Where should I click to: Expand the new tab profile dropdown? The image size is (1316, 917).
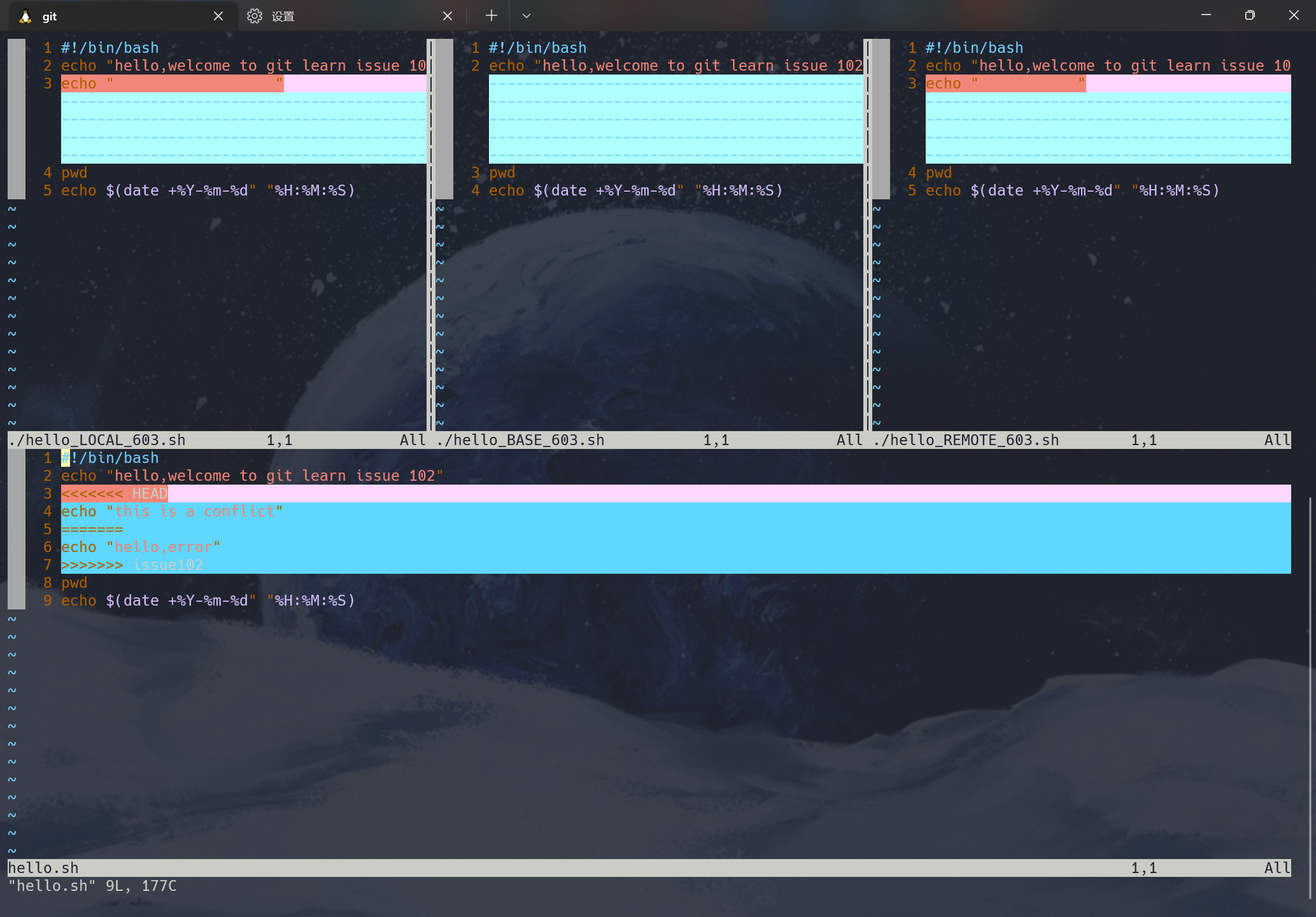526,16
